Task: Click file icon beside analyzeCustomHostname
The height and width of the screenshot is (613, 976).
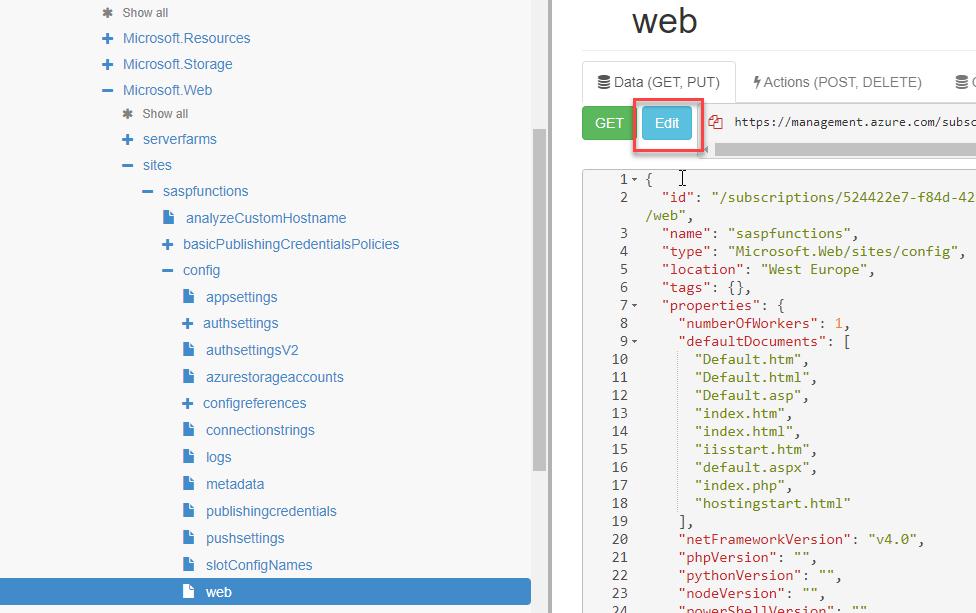Action: (x=168, y=217)
